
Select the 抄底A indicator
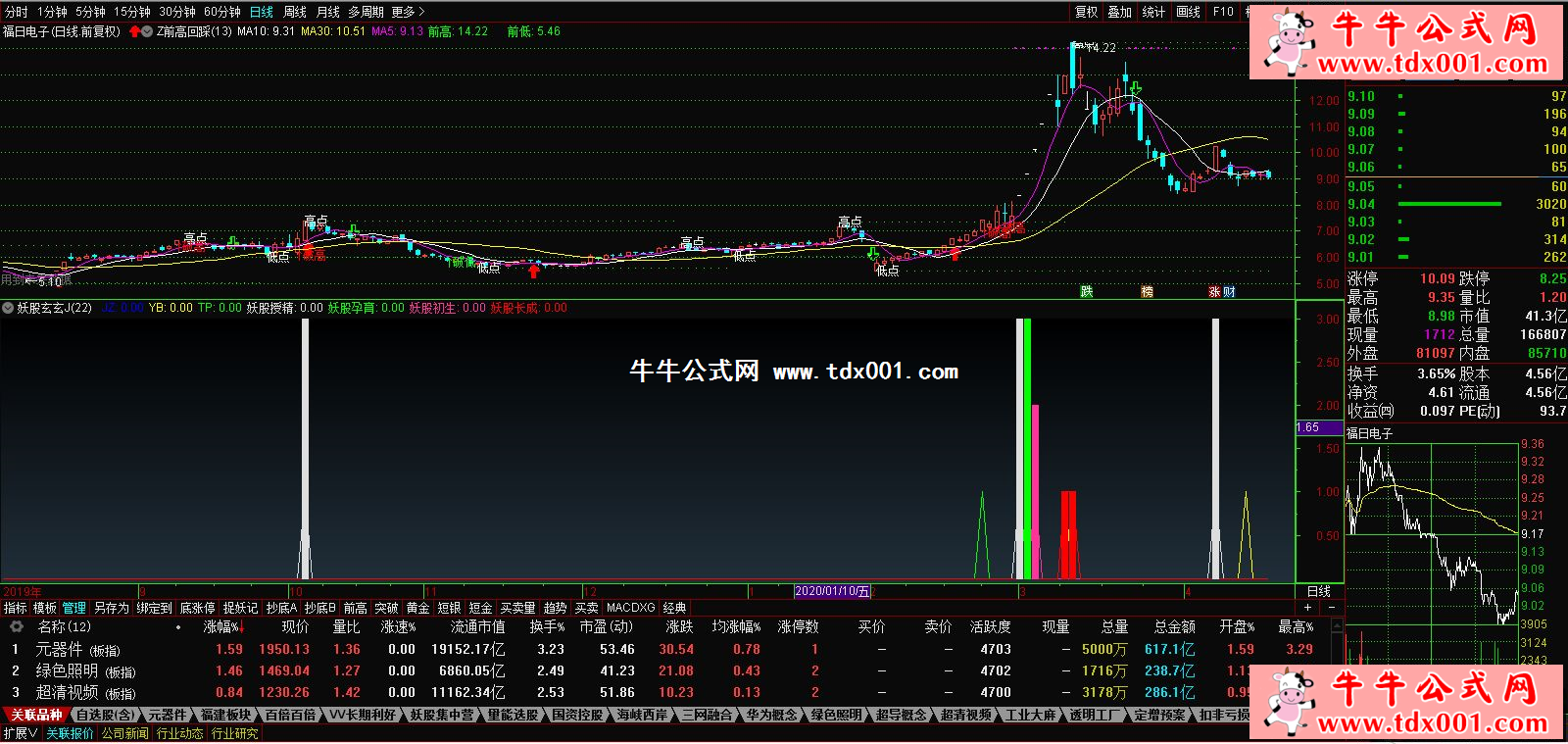[281, 608]
